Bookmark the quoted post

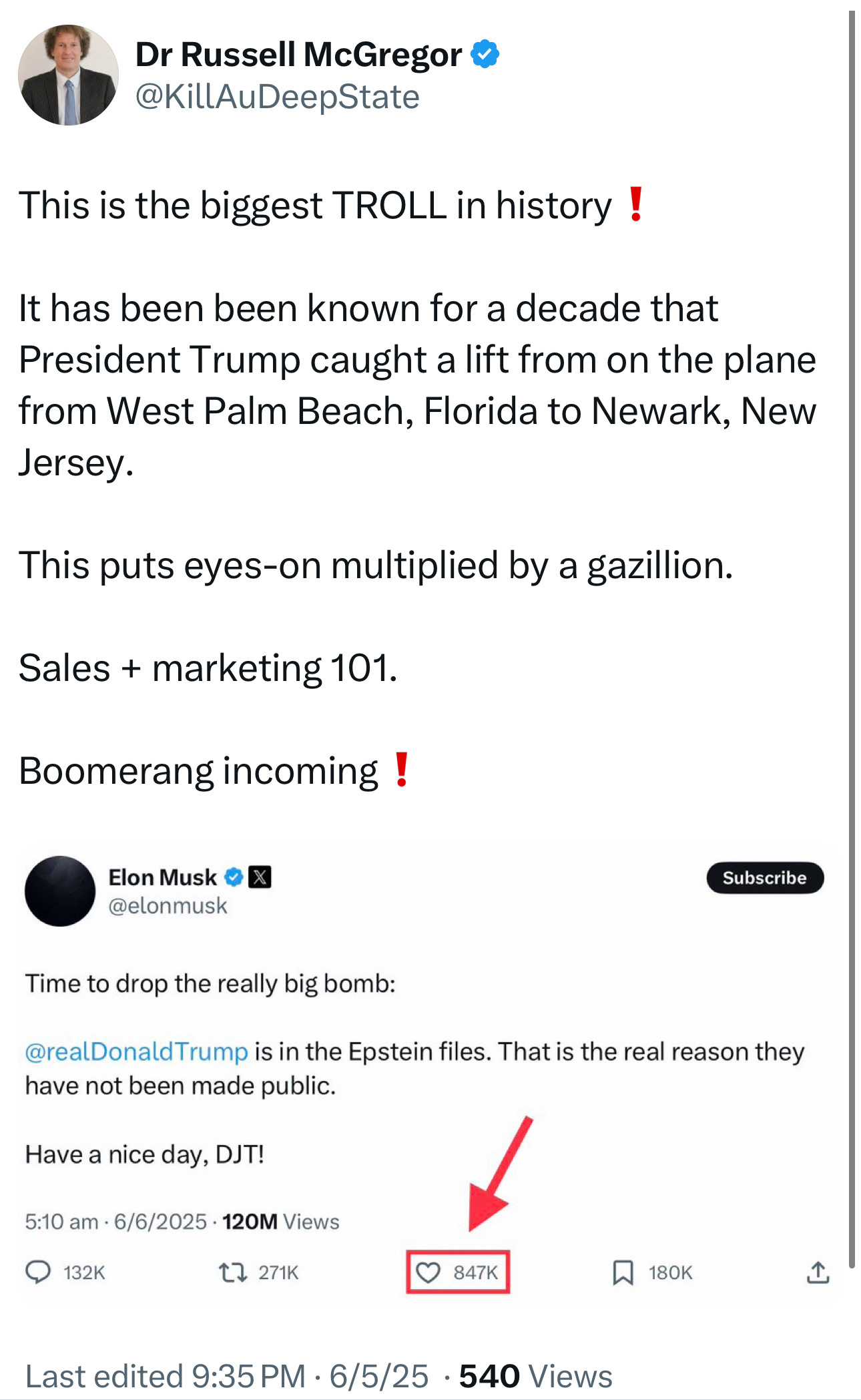(x=623, y=1272)
